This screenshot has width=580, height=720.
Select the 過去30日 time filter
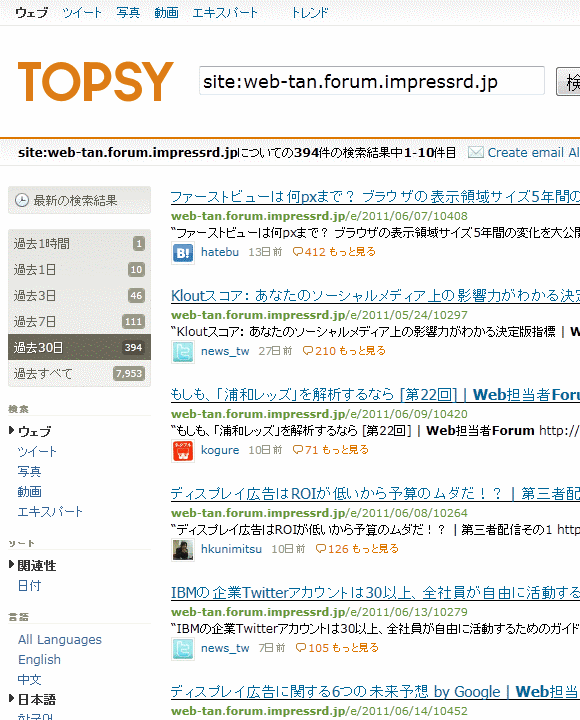tap(79, 348)
